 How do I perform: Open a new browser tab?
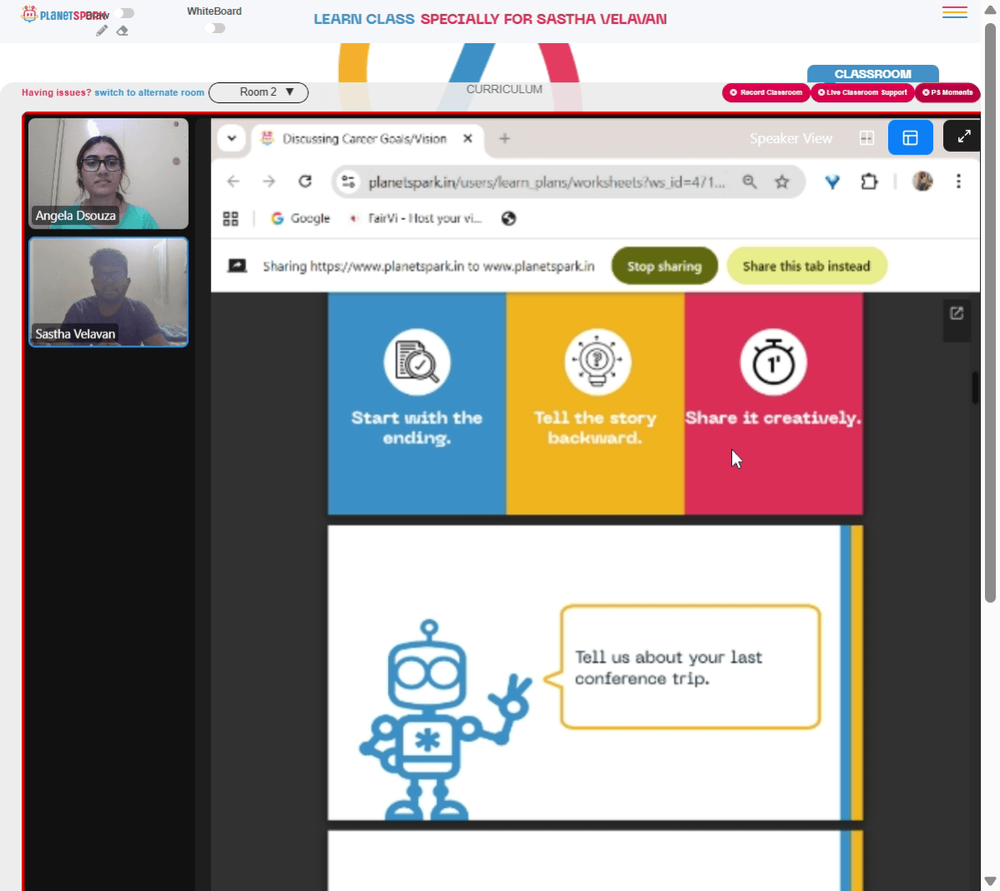coord(504,138)
